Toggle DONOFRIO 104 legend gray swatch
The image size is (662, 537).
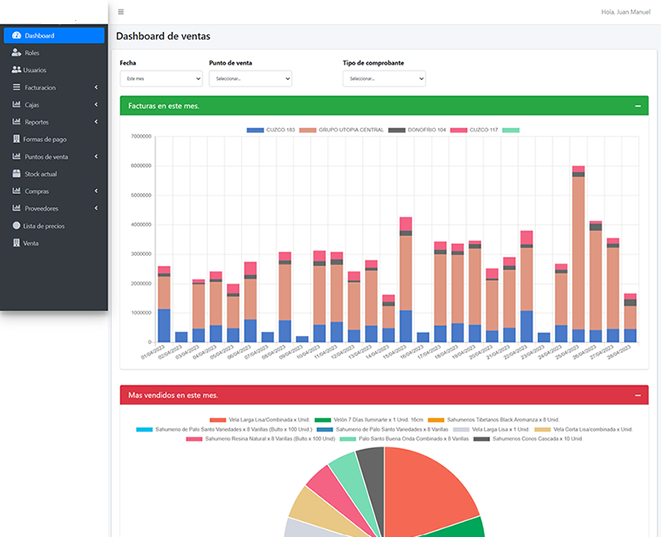(396, 130)
